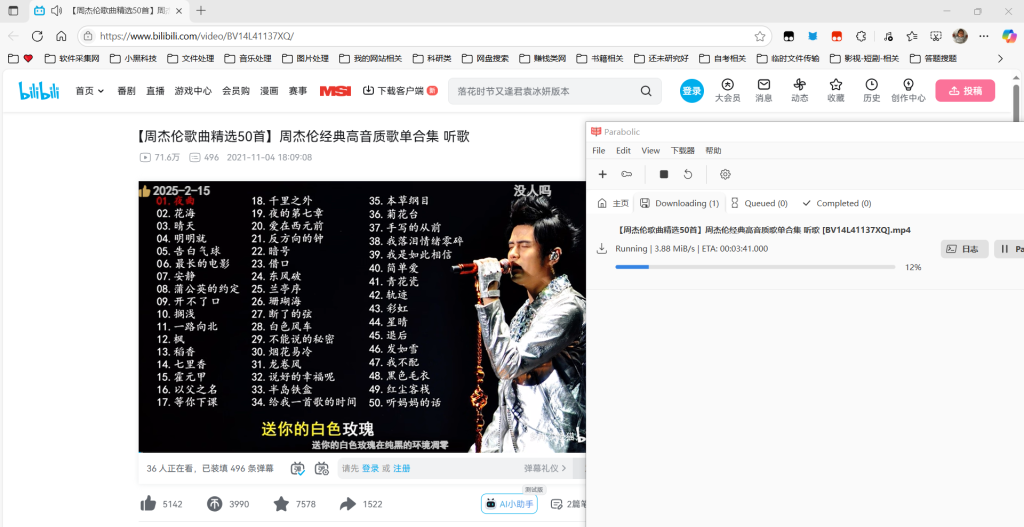This screenshot has width=1024, height=527.
Task: Favorite the video with star icon (7578)
Action: tap(281, 503)
